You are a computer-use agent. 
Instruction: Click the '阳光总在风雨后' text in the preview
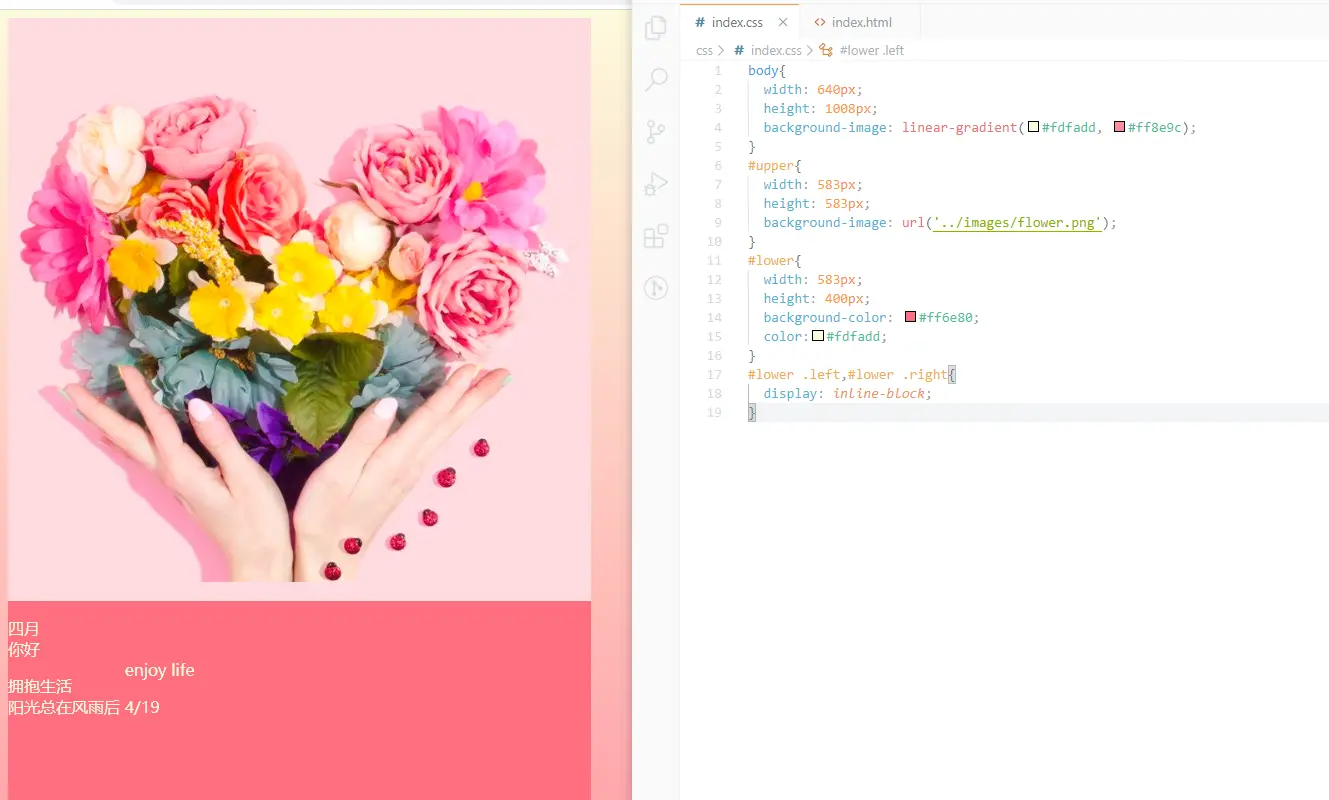click(64, 708)
